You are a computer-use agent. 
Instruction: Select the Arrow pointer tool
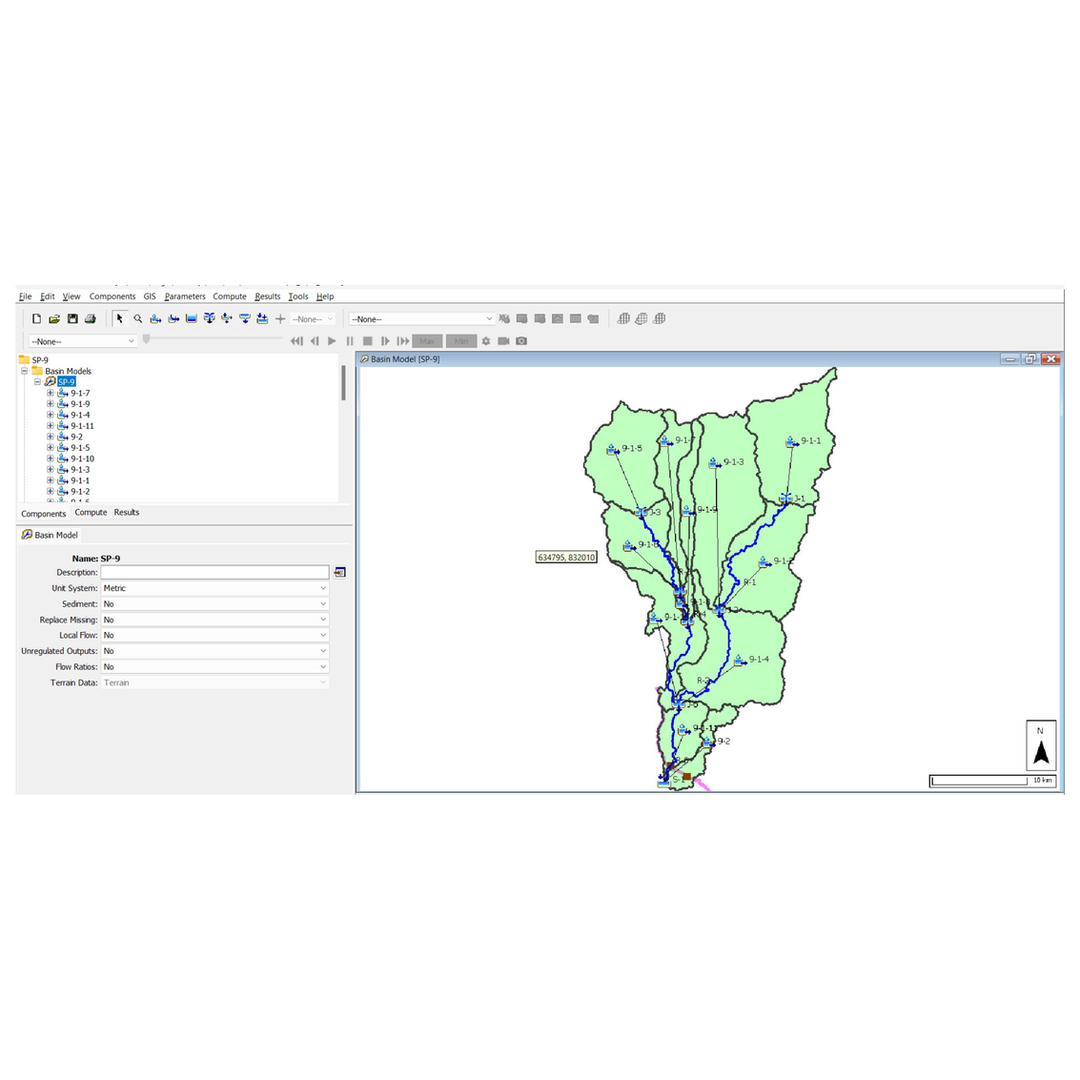point(120,319)
